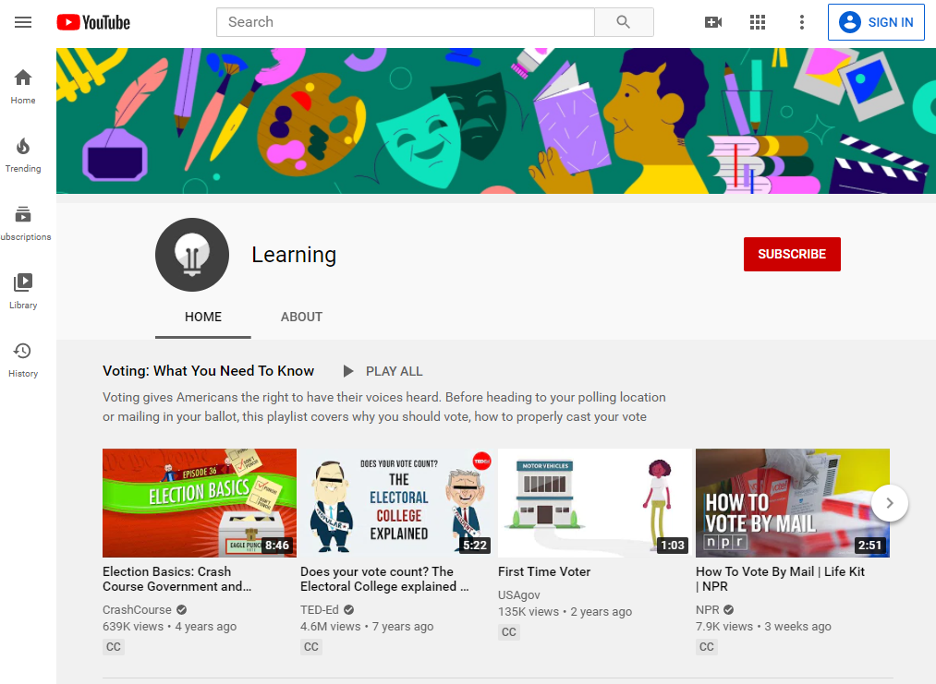Switch to the ABOUT channel tab
This screenshot has width=936, height=684.
pos(301,317)
